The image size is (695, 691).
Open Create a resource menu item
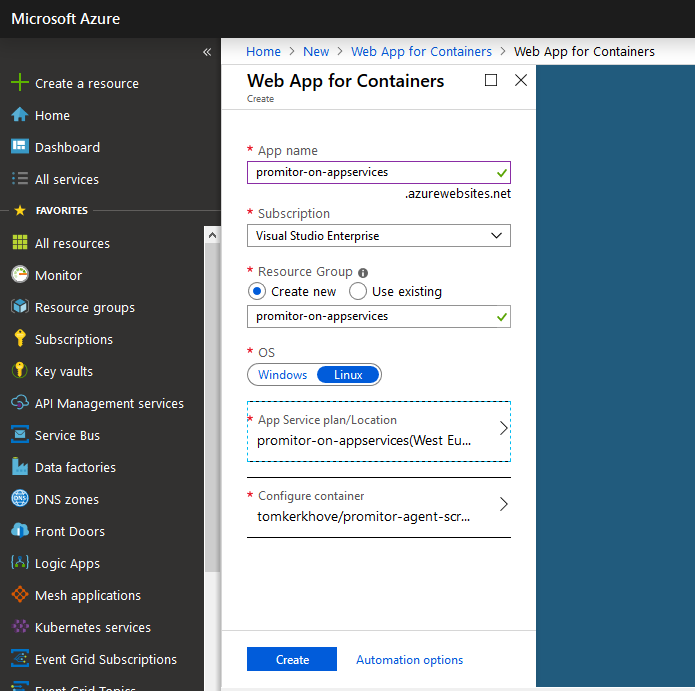87,83
